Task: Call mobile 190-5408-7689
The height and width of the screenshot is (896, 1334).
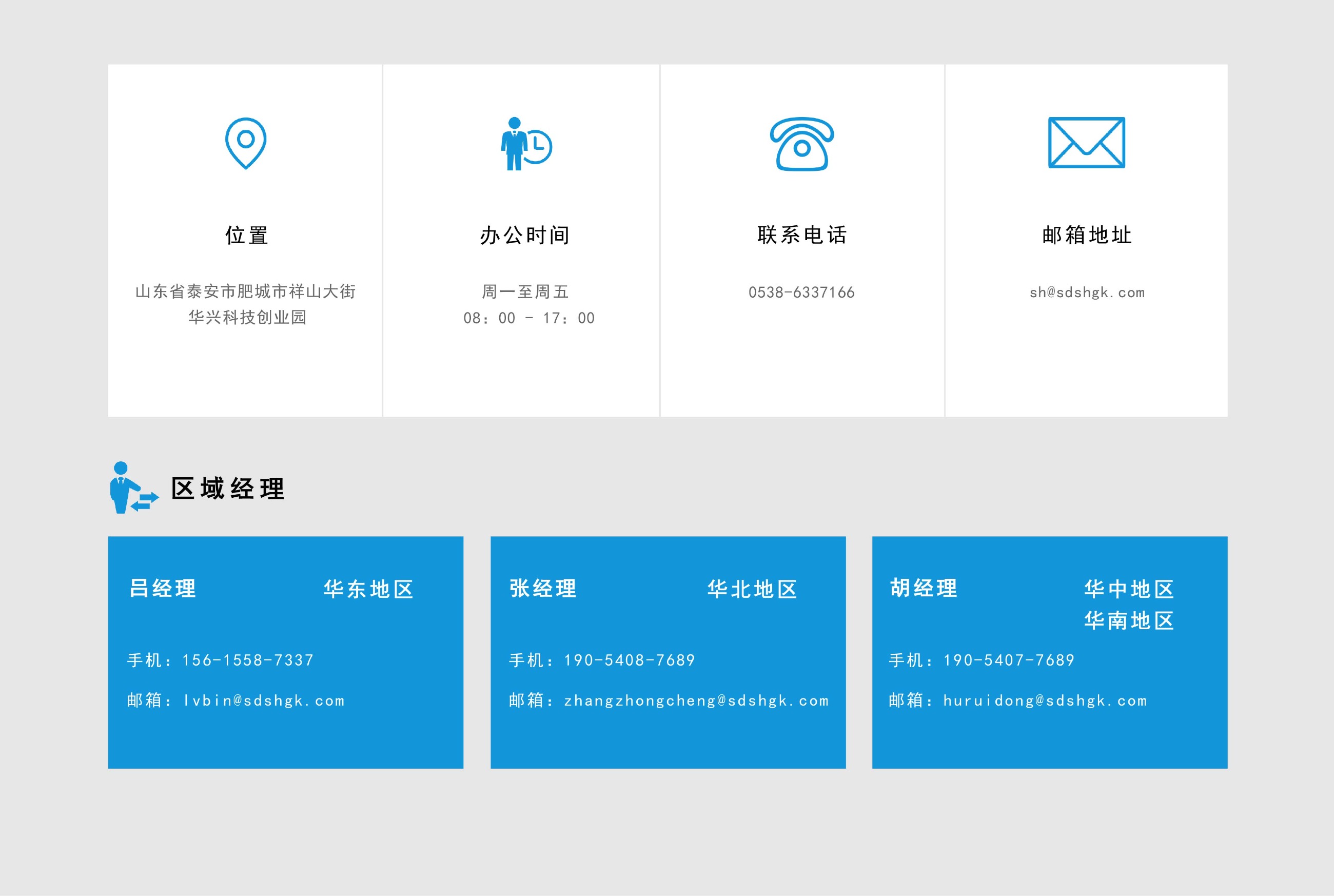Action: [630, 660]
